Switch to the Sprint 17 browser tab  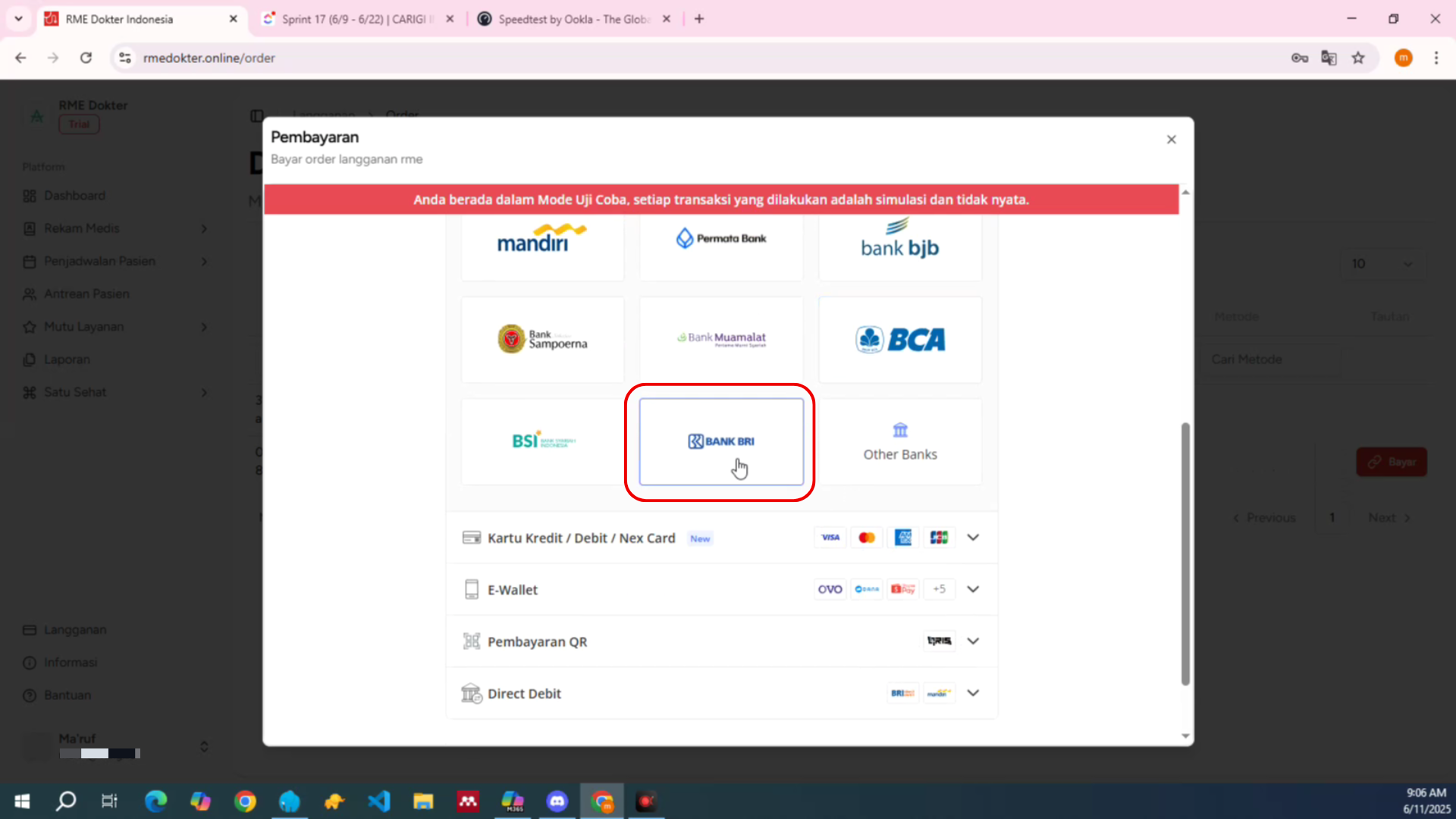(353, 19)
